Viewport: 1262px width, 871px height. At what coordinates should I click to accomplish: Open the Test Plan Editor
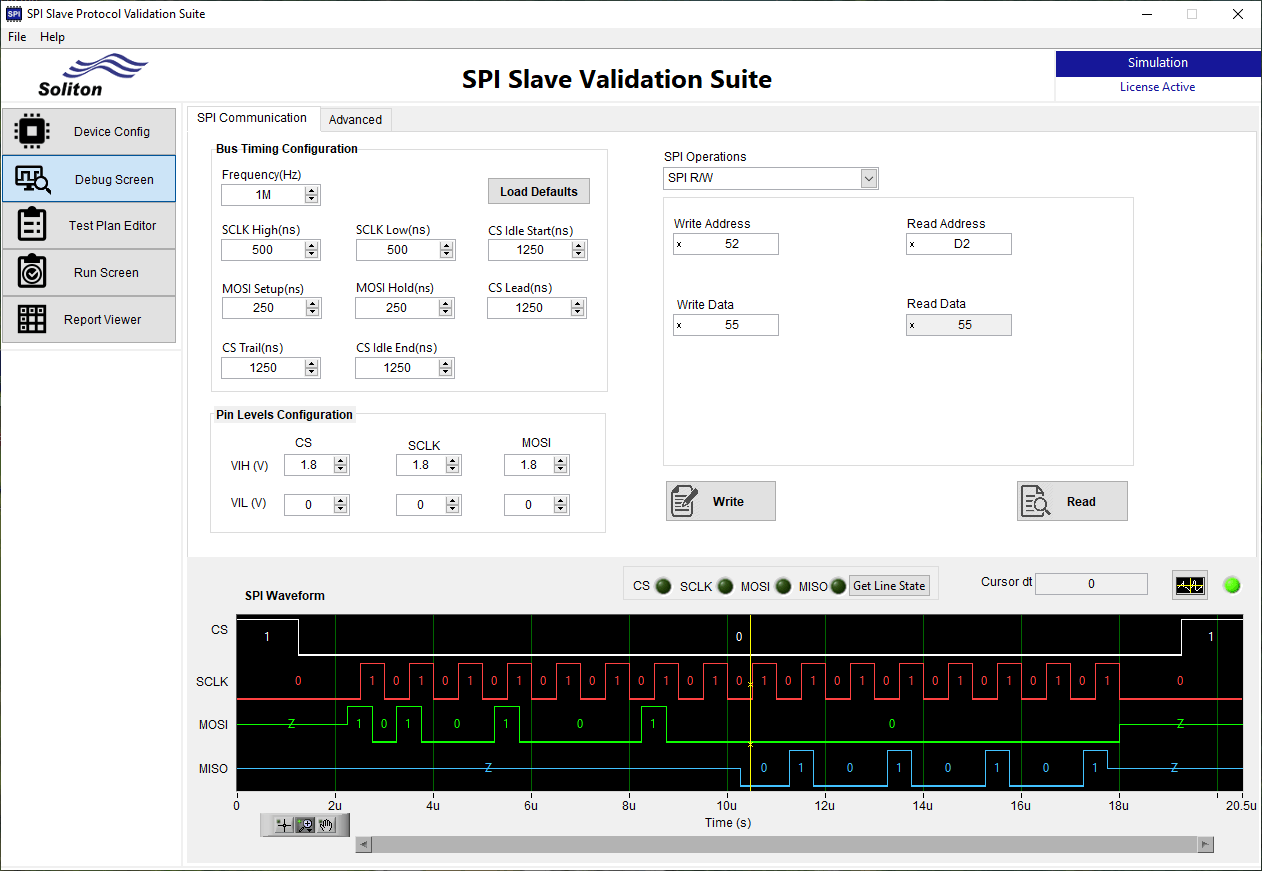[88, 225]
